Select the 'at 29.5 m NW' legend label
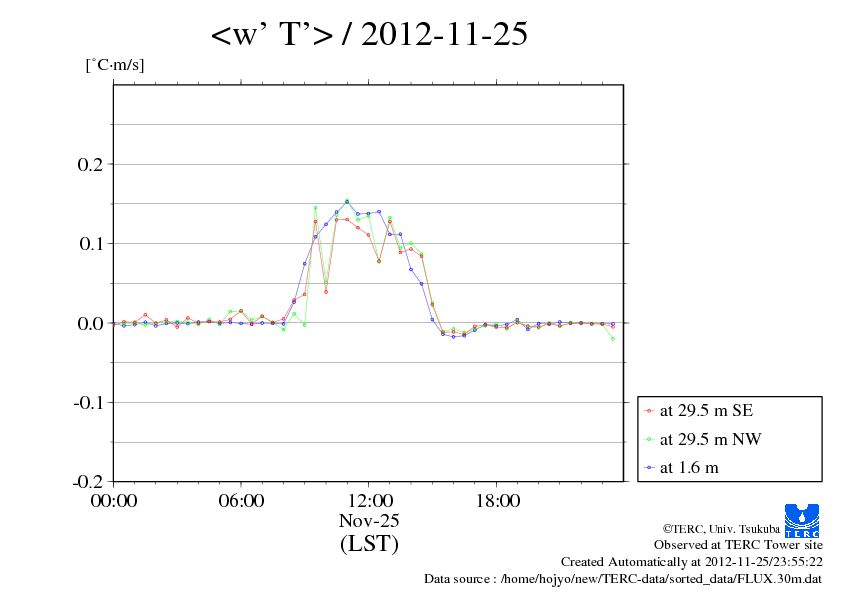This screenshot has width=842, height=595. tap(711, 439)
